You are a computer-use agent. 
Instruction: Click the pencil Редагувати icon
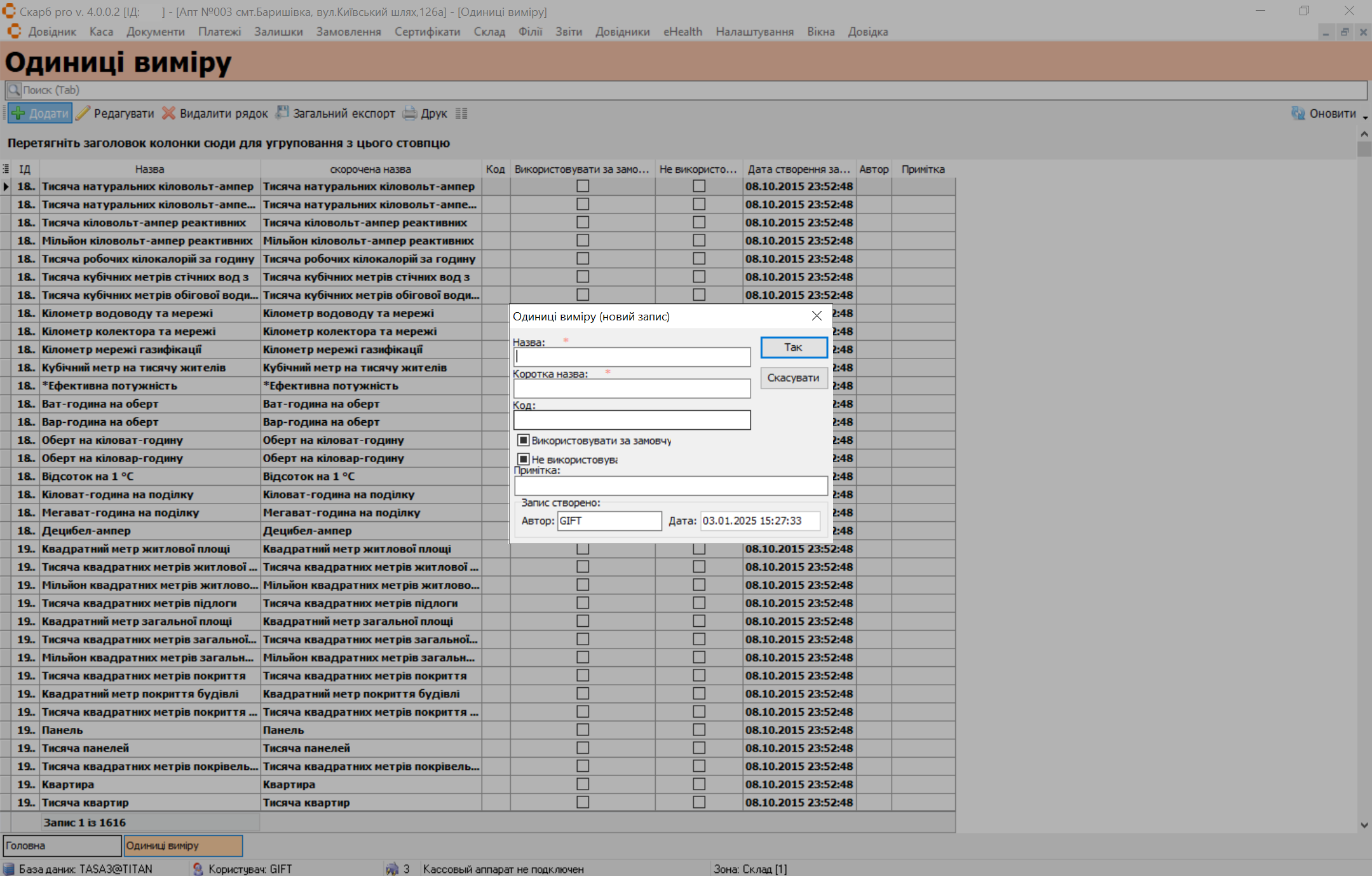[x=83, y=113]
